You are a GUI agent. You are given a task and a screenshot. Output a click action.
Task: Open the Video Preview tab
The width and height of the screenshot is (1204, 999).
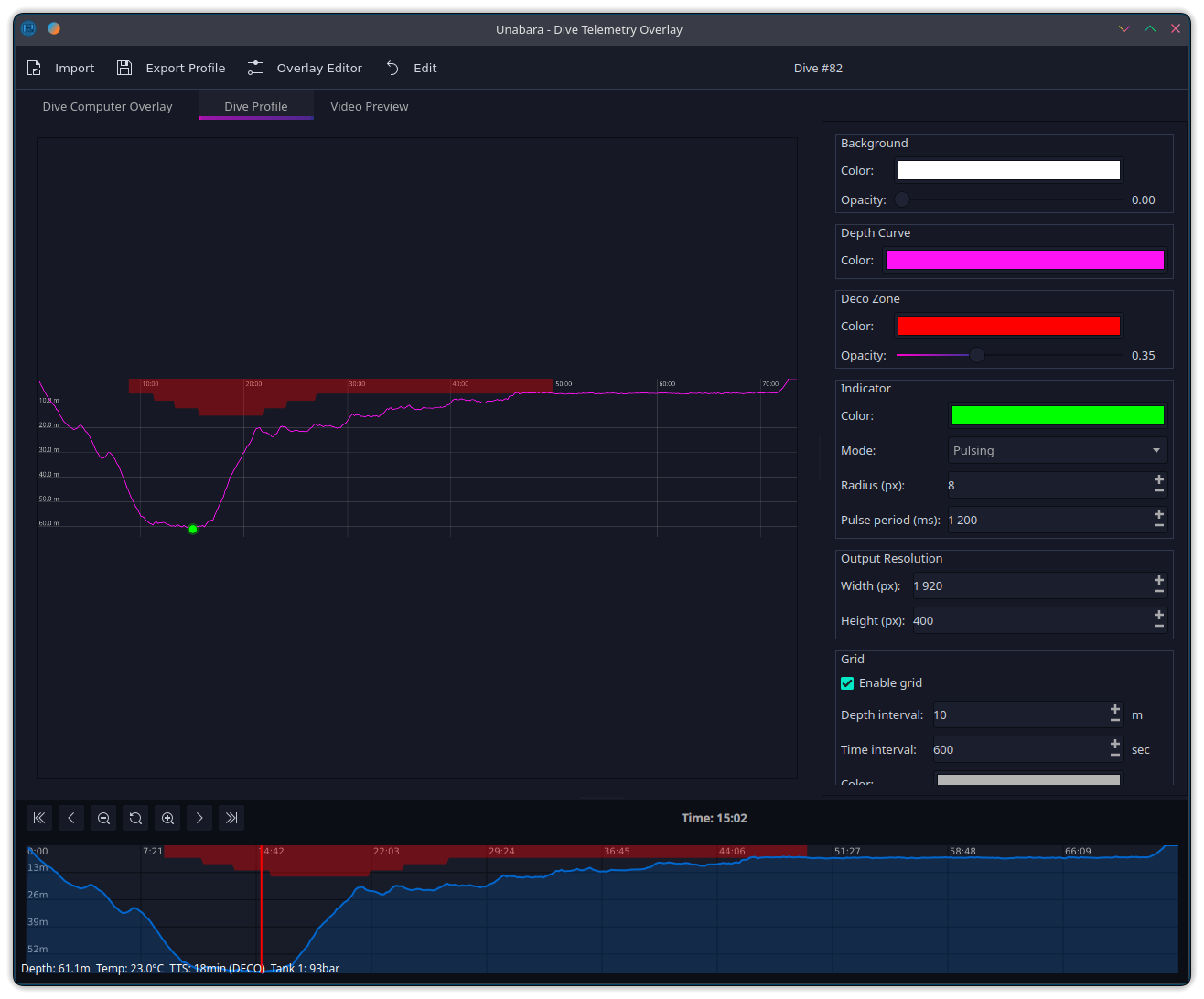pos(370,106)
